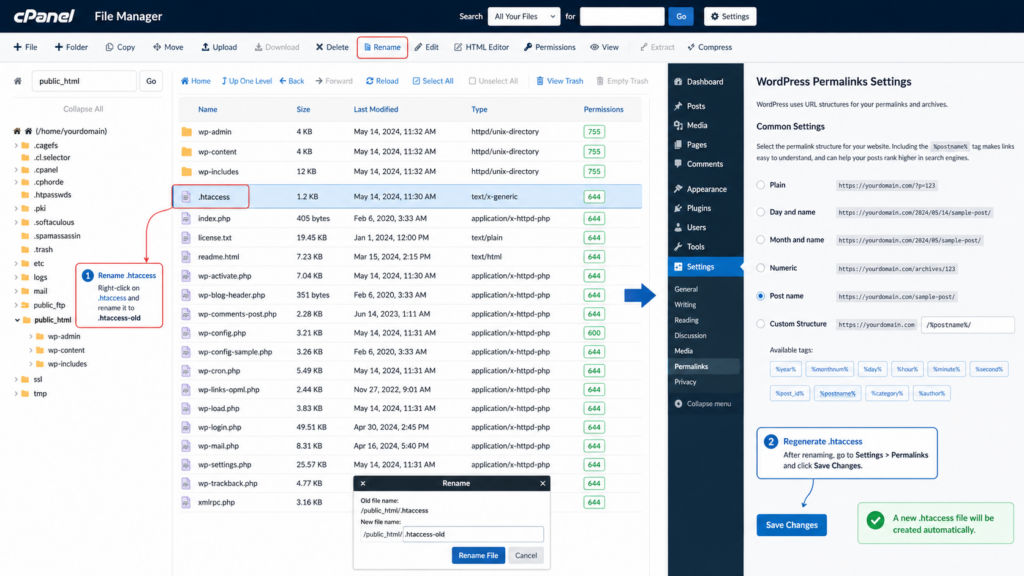
Task: Click the 600 permissions badge
Action: [594, 333]
